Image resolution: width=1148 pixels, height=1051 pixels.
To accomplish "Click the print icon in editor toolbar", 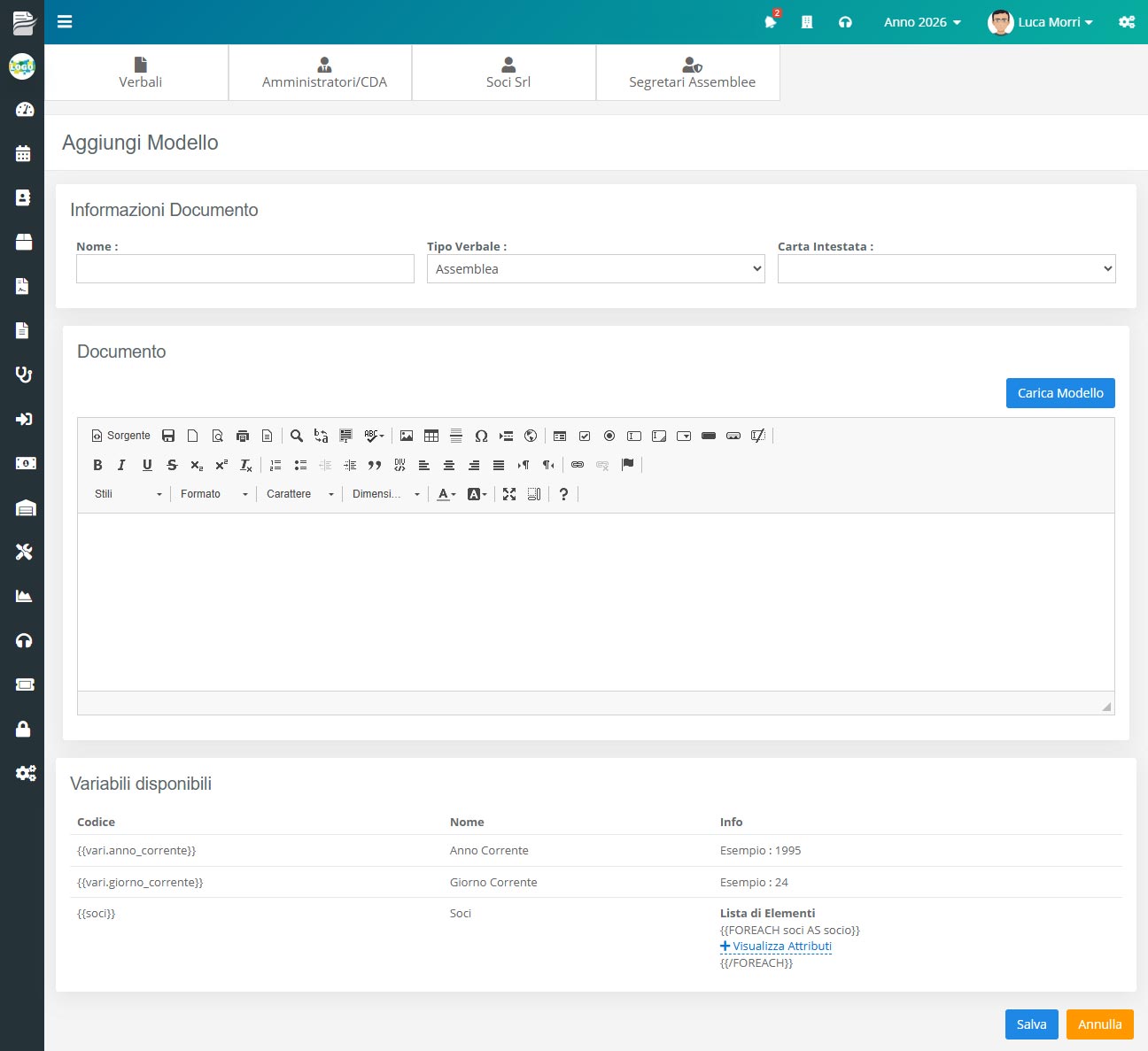I will click(x=243, y=436).
